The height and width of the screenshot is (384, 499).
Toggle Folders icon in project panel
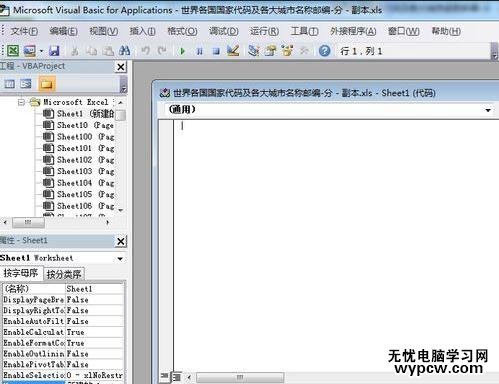(x=46, y=84)
